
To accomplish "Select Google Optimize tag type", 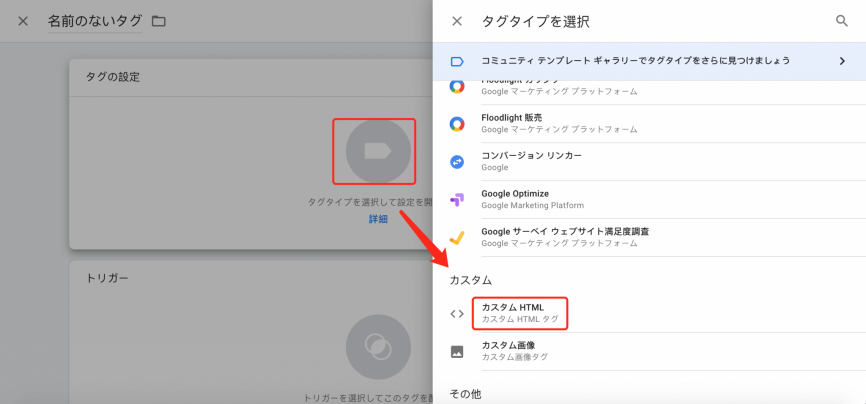I will click(650, 200).
